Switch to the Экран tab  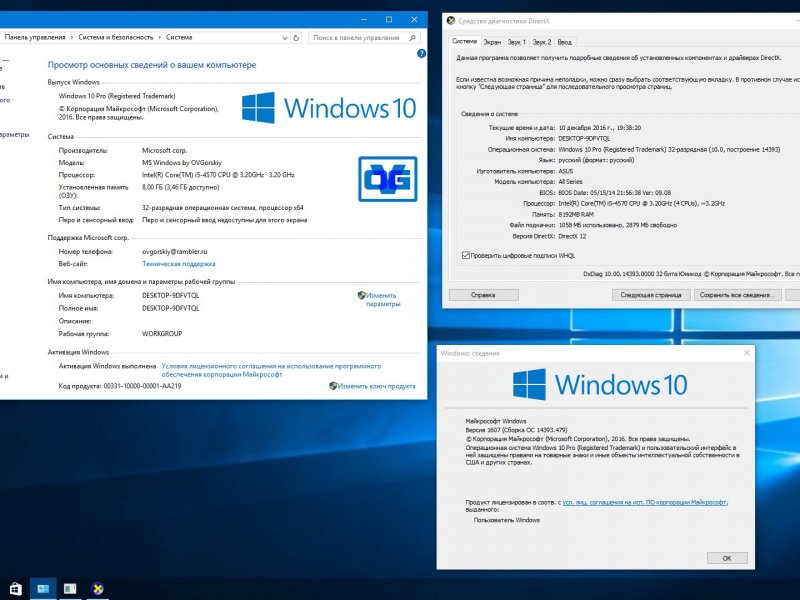tap(492, 42)
